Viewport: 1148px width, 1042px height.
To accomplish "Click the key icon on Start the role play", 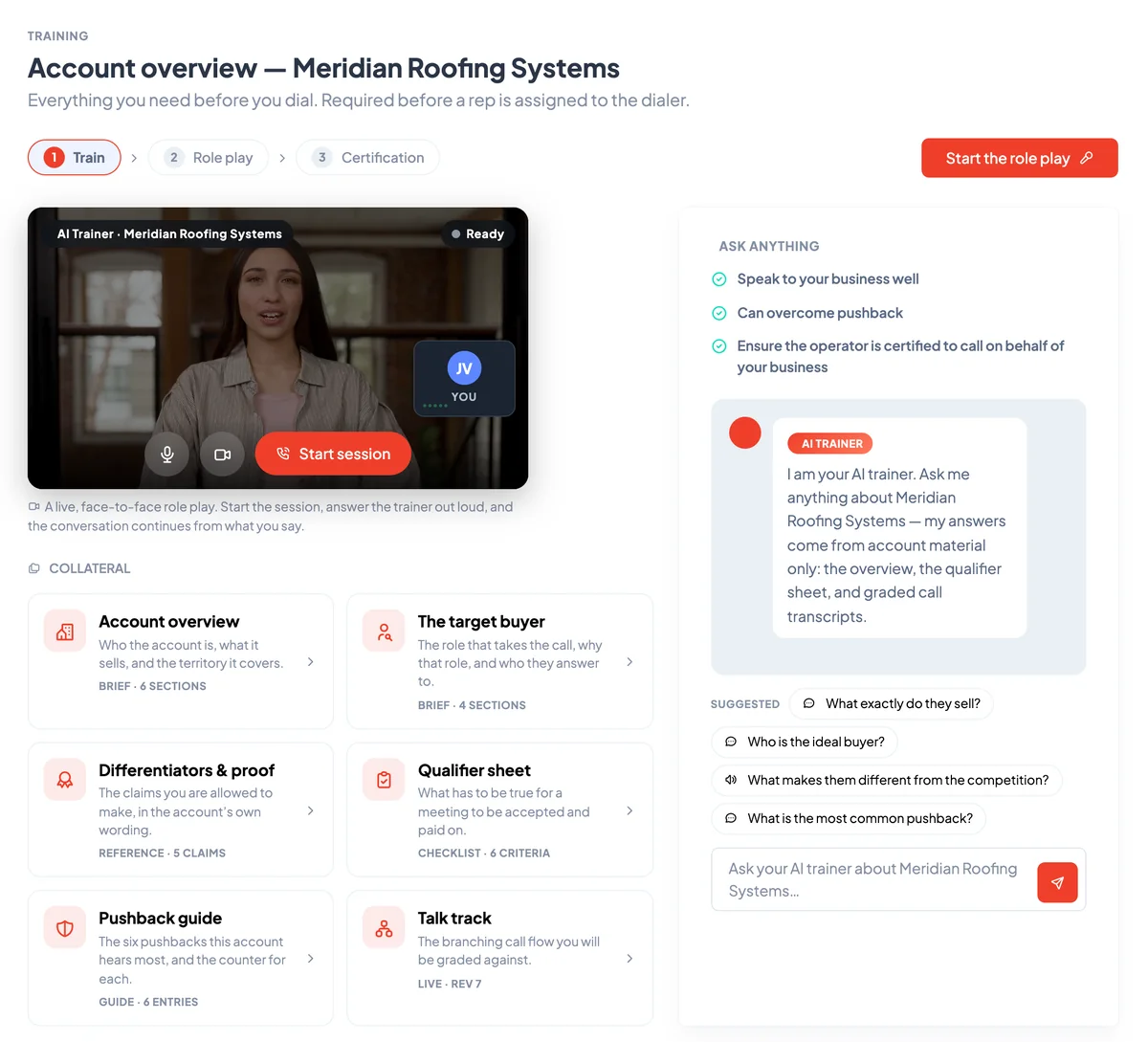I will pos(1087,158).
